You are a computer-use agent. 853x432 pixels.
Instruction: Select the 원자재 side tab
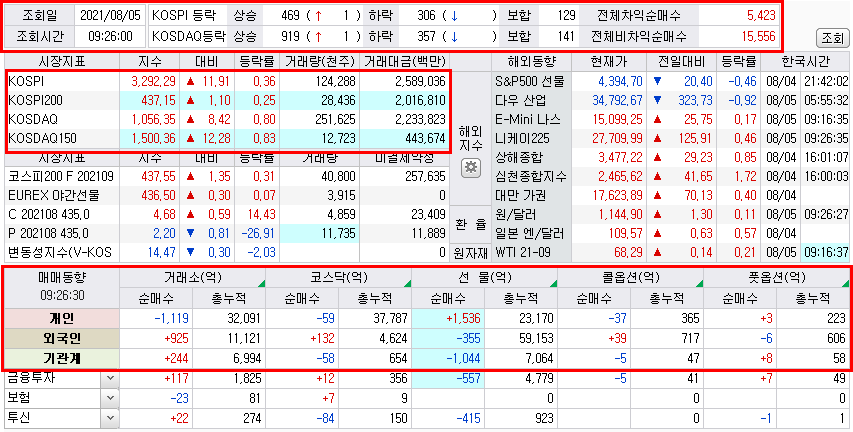471,253
